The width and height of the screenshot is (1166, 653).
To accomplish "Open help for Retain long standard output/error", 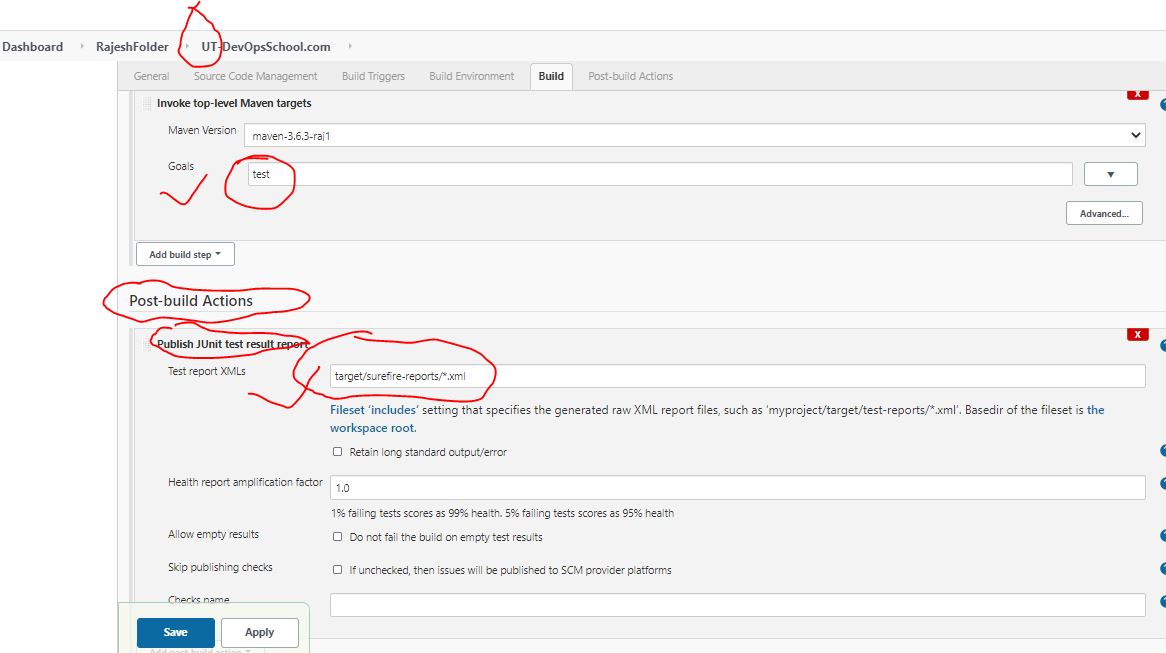I will [1163, 451].
